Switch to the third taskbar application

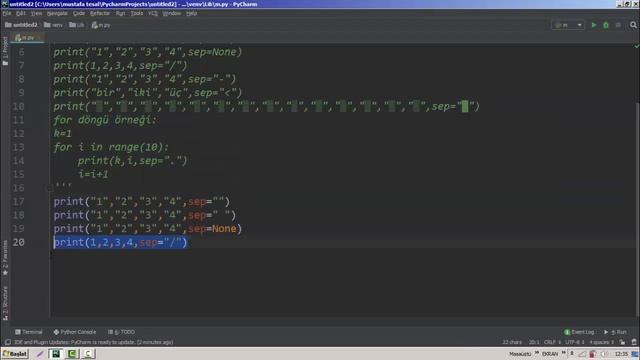(88, 353)
